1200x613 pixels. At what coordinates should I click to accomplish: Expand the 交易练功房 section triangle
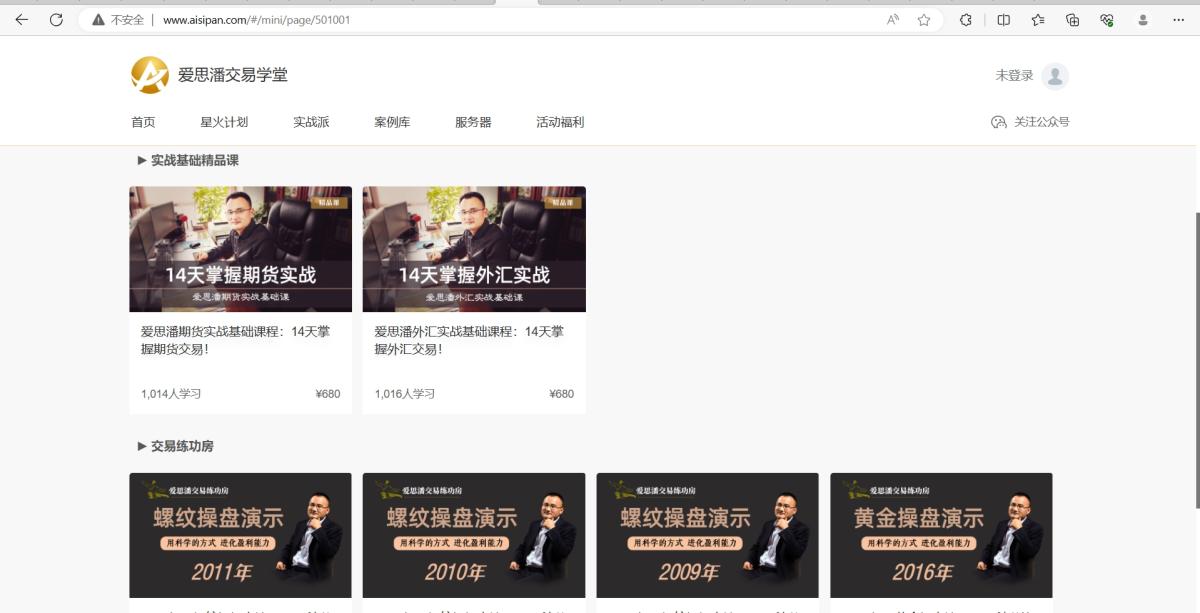[140, 446]
